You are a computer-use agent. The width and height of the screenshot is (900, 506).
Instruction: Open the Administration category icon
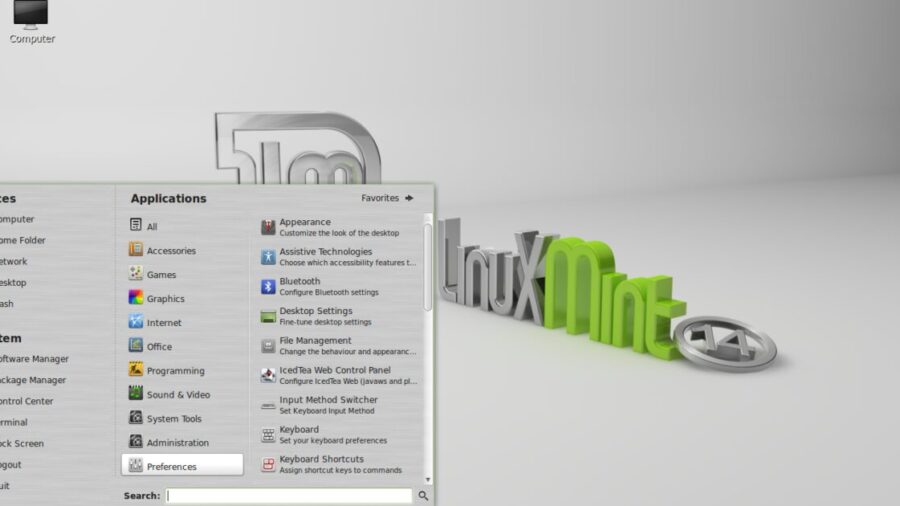[x=135, y=442]
